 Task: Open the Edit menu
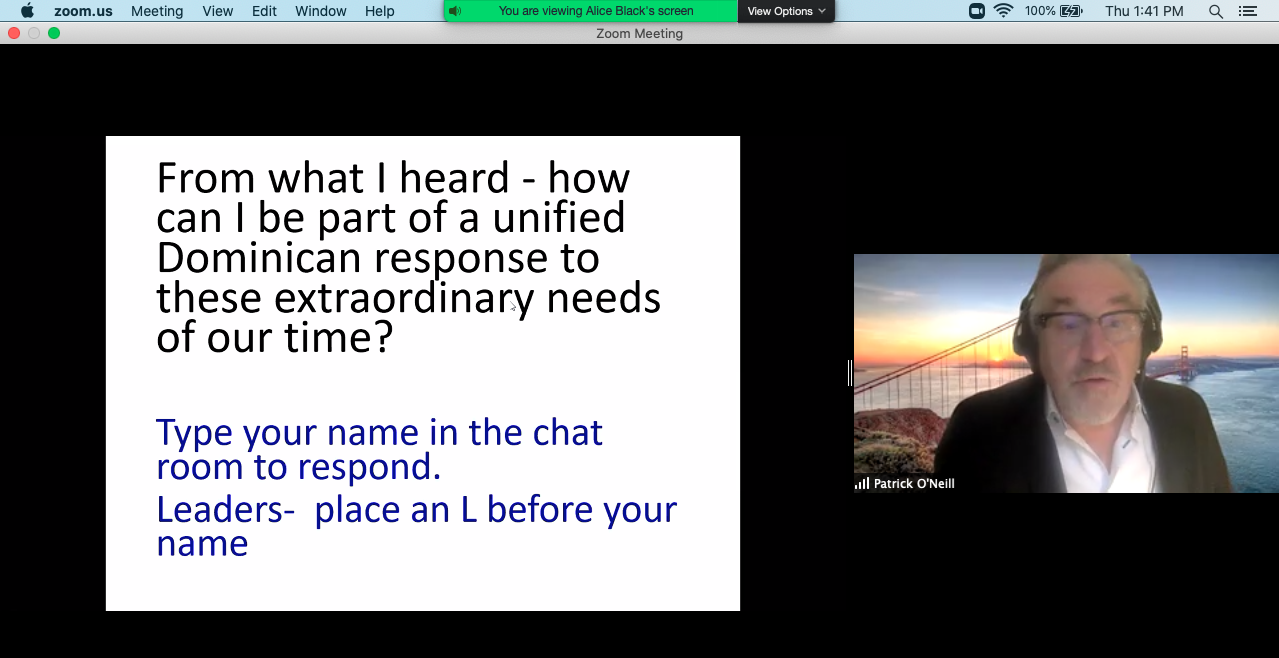[264, 11]
